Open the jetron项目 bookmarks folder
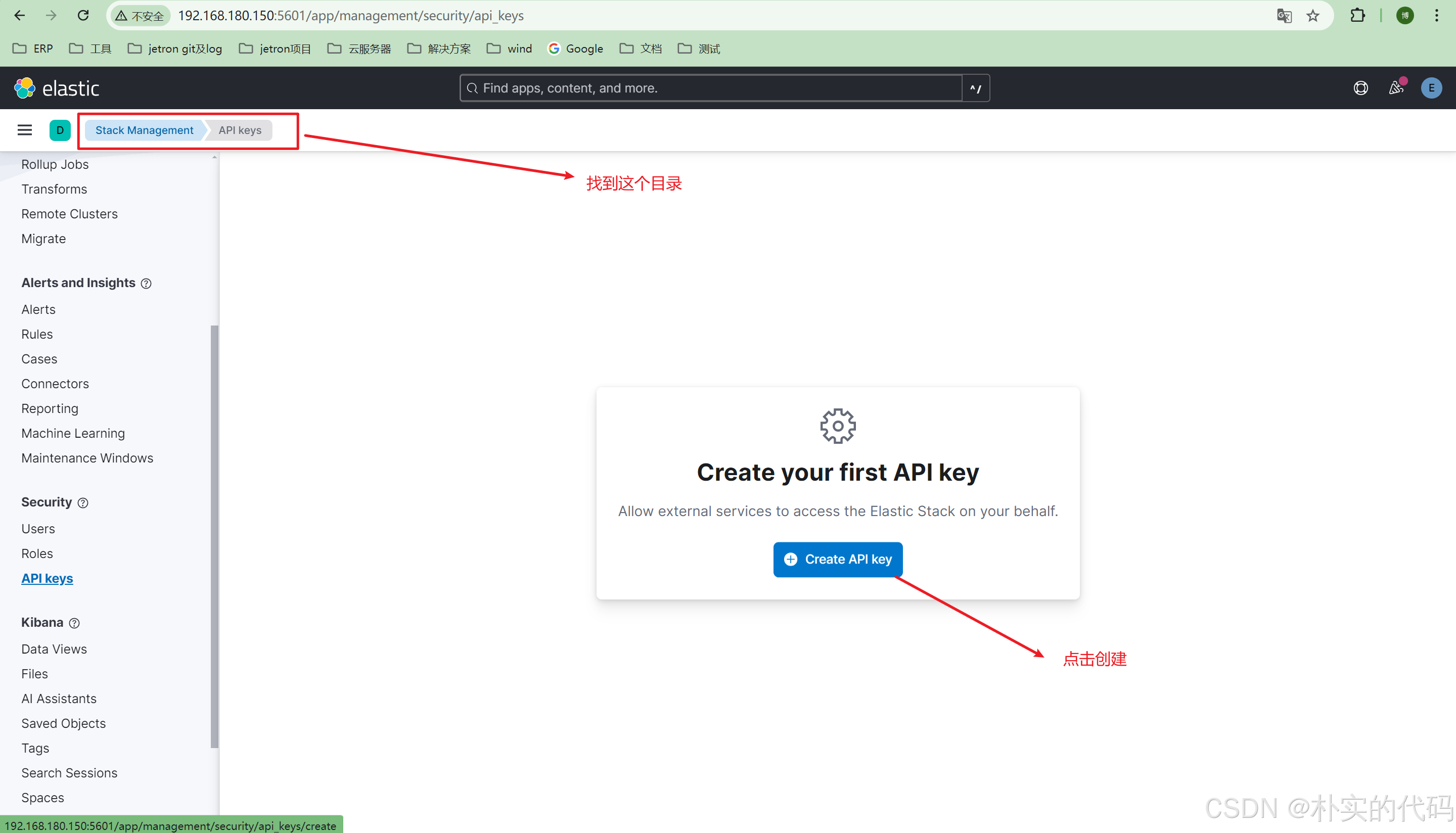Viewport: 1456px width, 833px height. [x=275, y=49]
